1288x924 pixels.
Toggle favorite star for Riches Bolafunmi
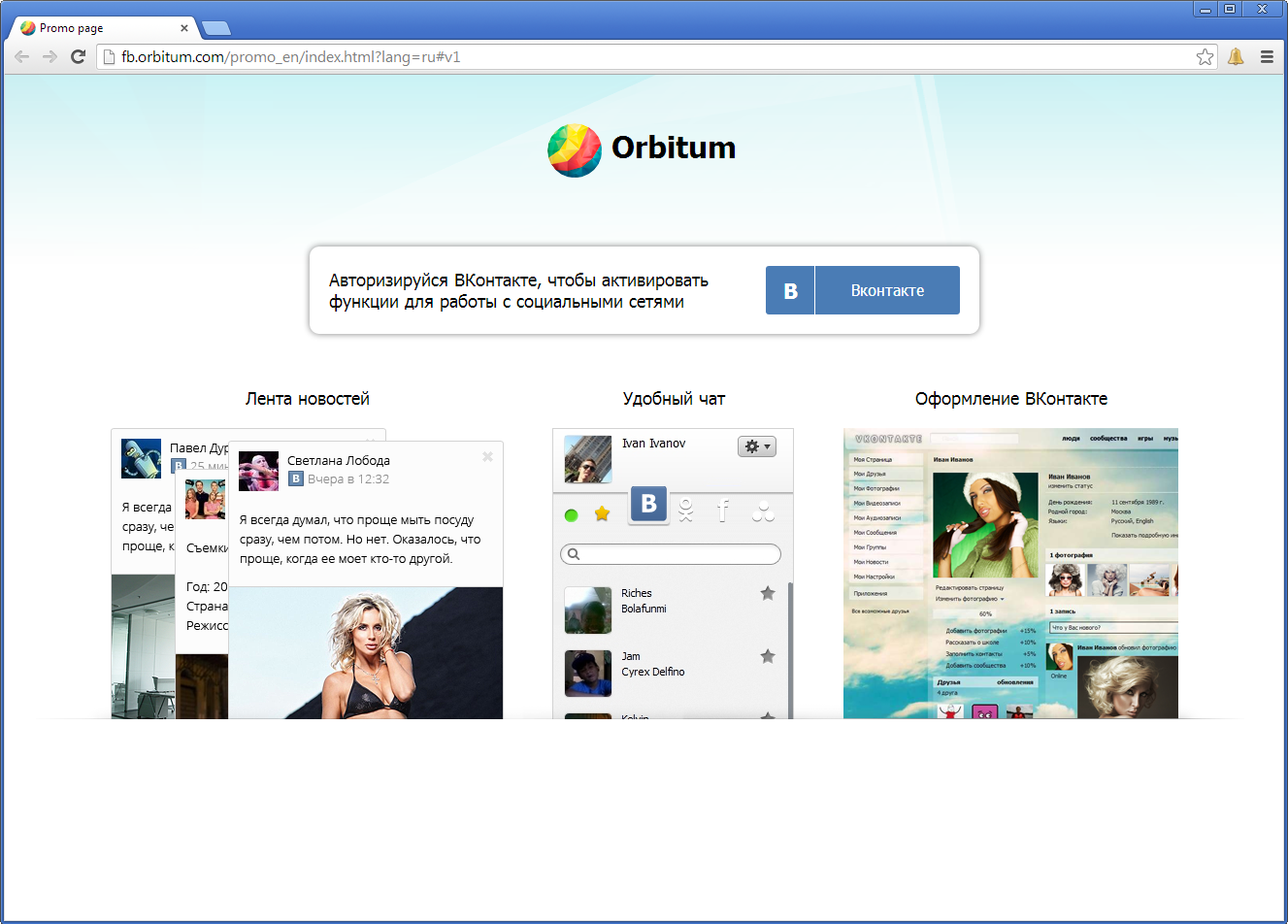click(x=768, y=593)
